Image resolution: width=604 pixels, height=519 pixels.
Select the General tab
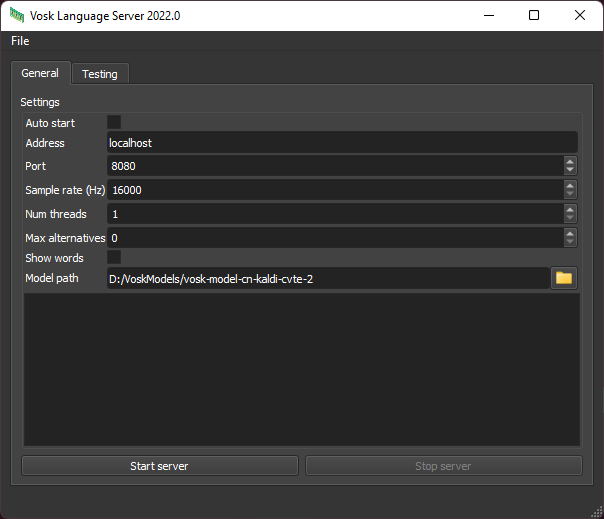(40, 73)
